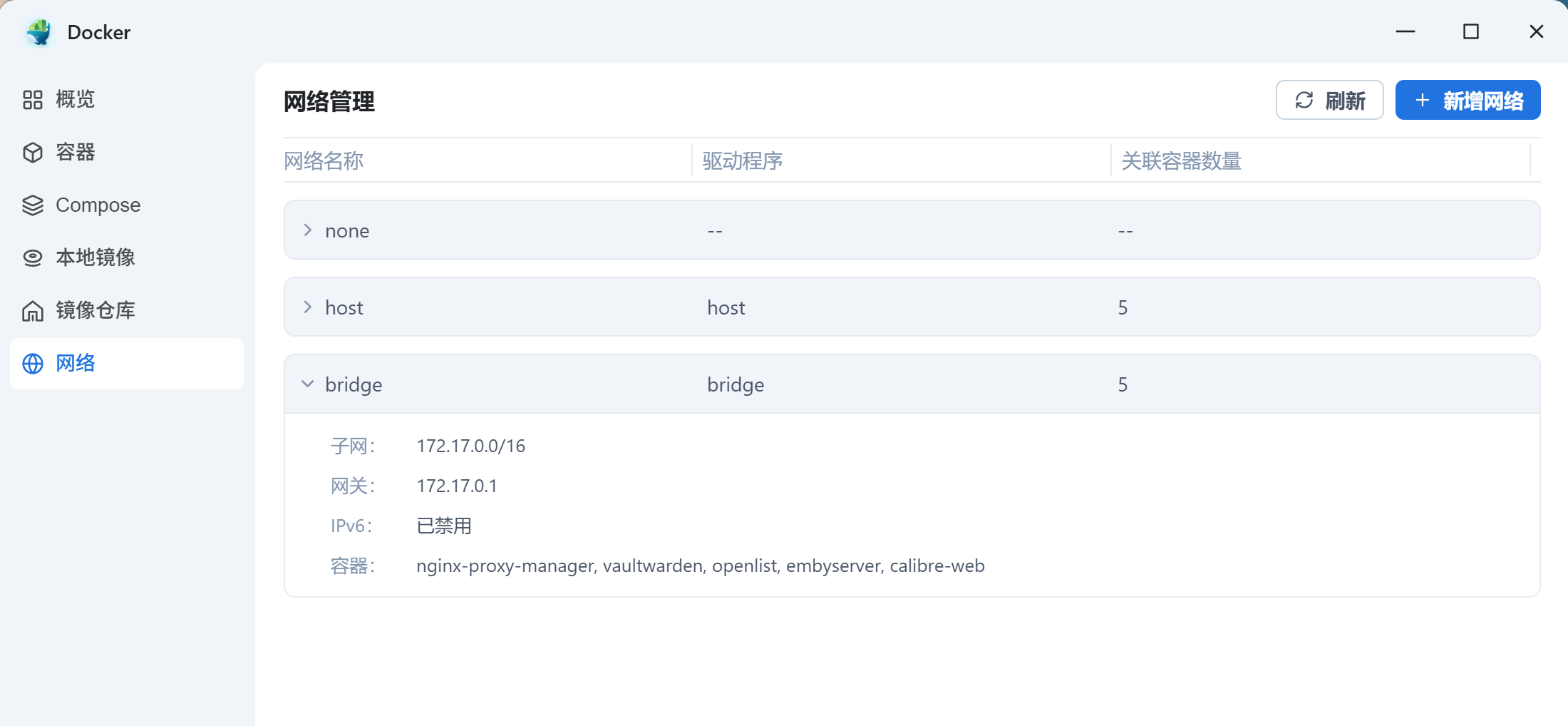The width and height of the screenshot is (1568, 726).
Task: Select the Compose layers icon
Action: (x=33, y=205)
